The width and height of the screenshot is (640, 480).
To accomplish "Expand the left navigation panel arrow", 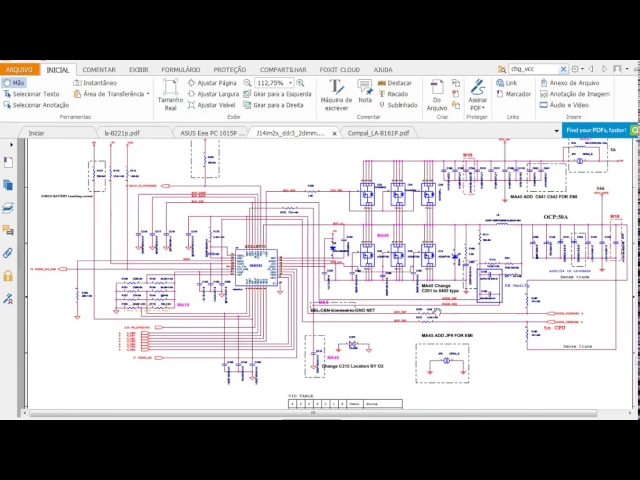I will coord(11,145).
